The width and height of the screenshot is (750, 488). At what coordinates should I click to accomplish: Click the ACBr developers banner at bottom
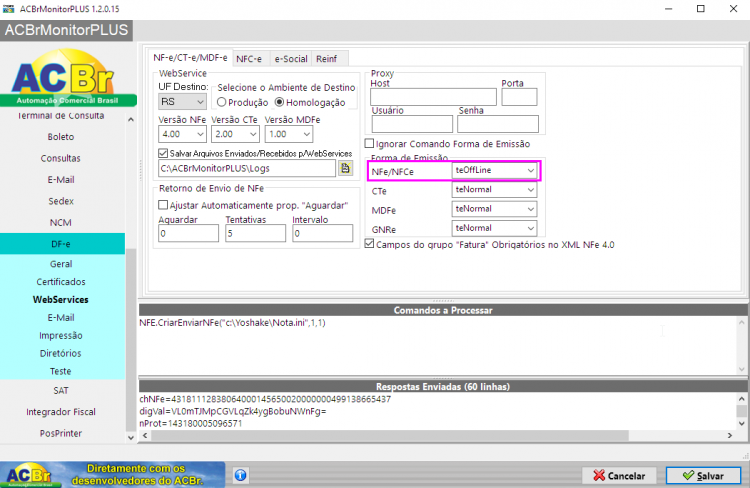click(112, 475)
